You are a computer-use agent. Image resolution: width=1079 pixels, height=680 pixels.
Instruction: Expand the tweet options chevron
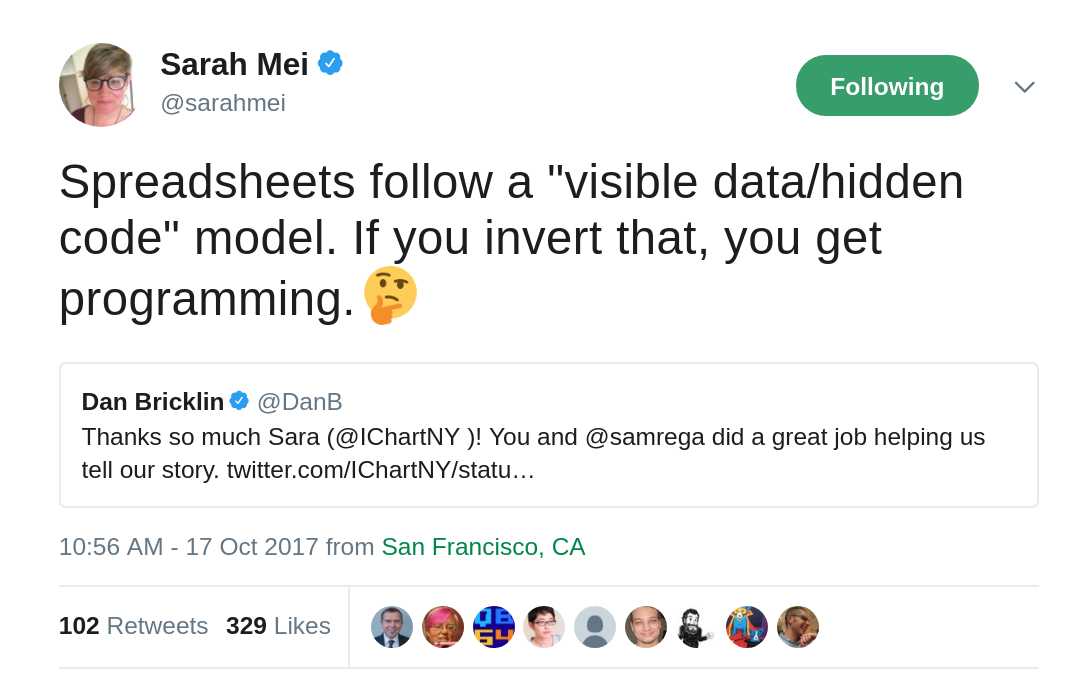[1025, 87]
